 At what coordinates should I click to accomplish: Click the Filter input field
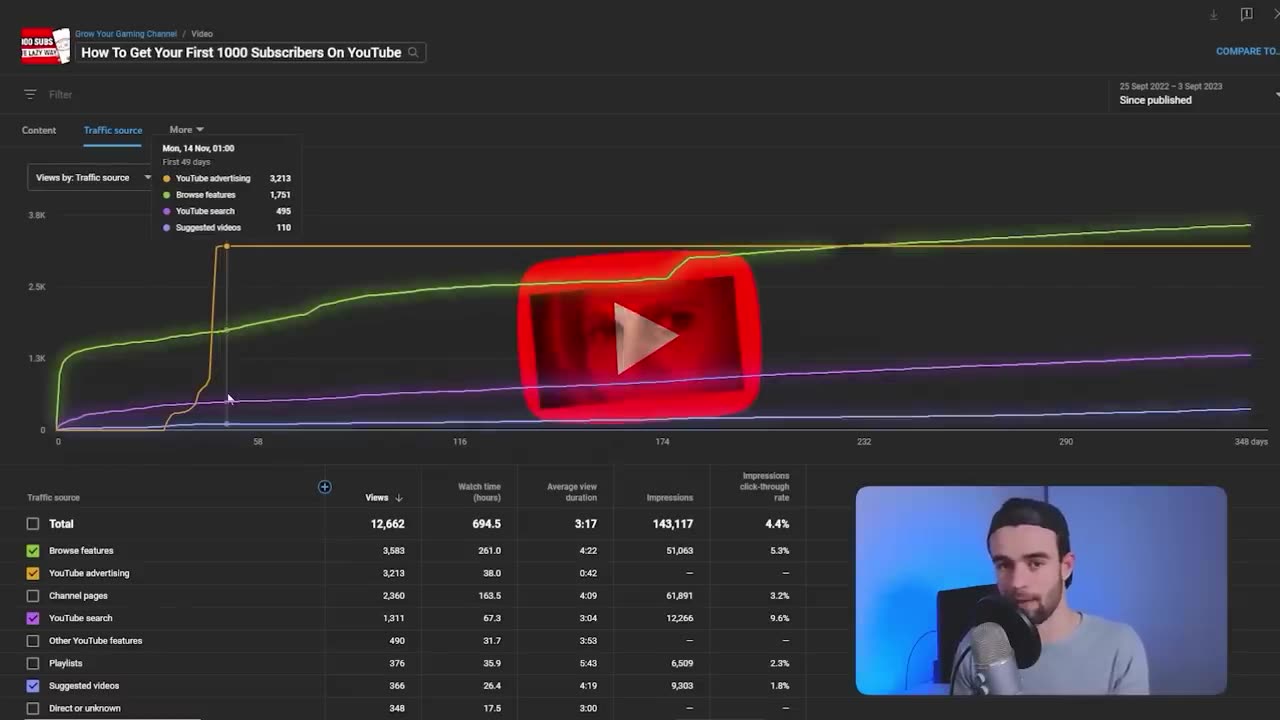point(61,94)
